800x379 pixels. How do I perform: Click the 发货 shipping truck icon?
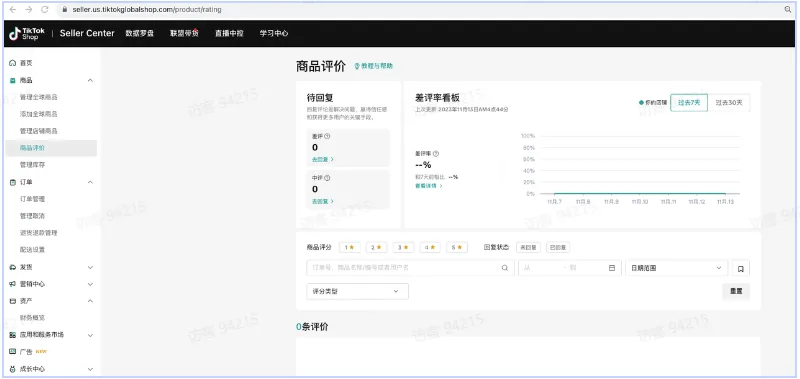click(x=13, y=267)
